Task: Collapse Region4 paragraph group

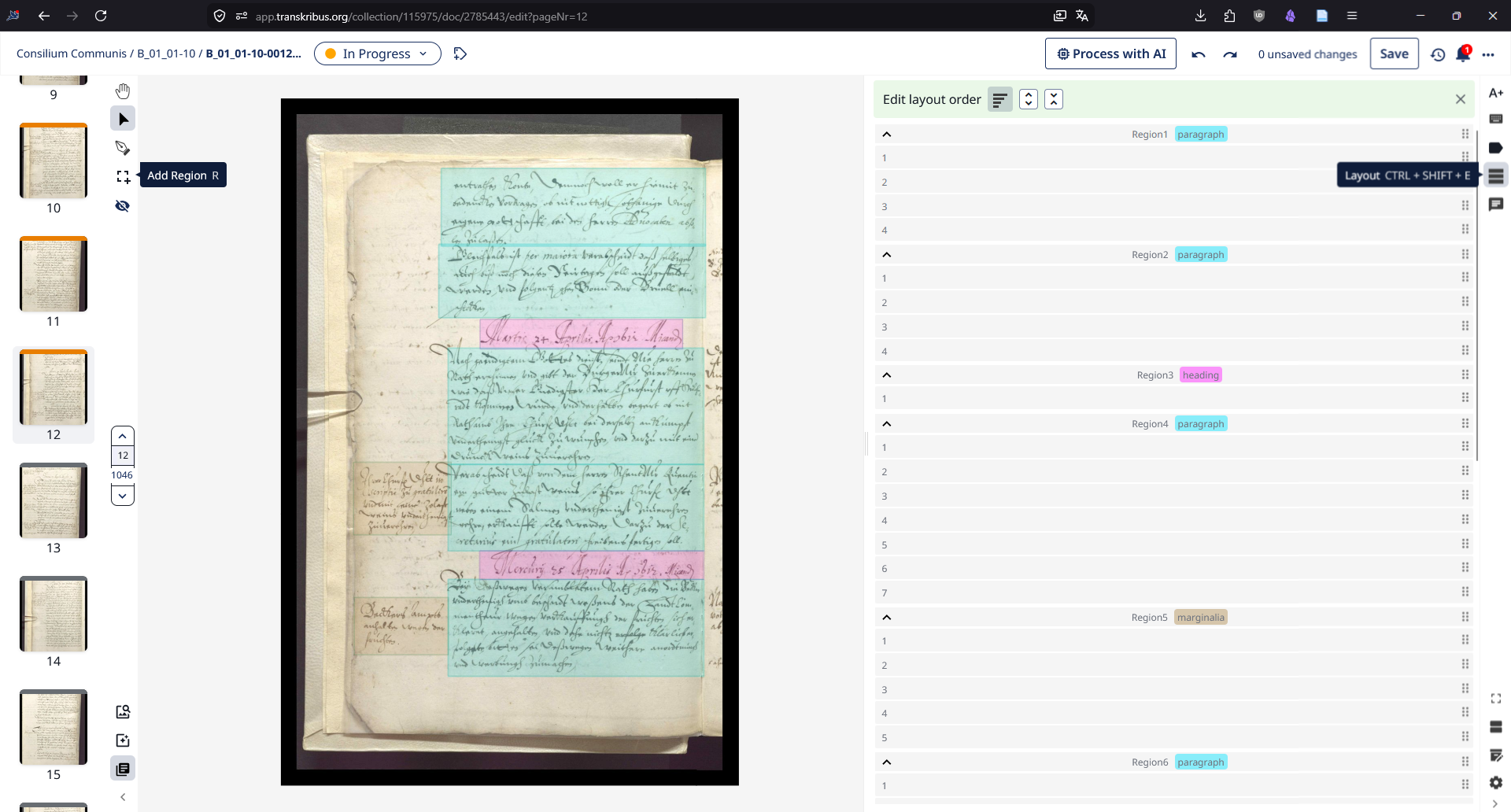Action: 887,424
